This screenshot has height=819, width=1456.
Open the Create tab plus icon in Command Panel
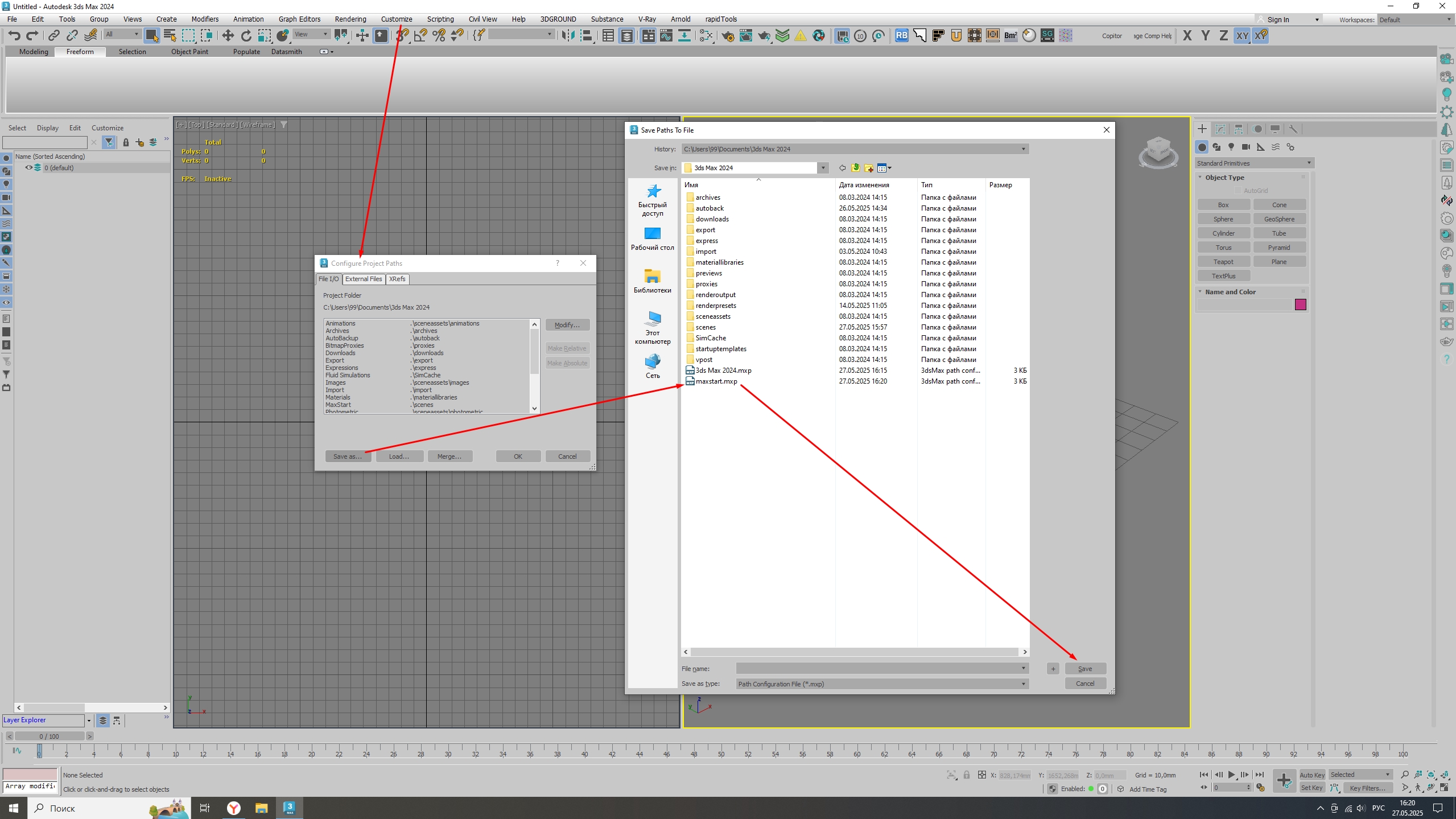pos(1202,129)
